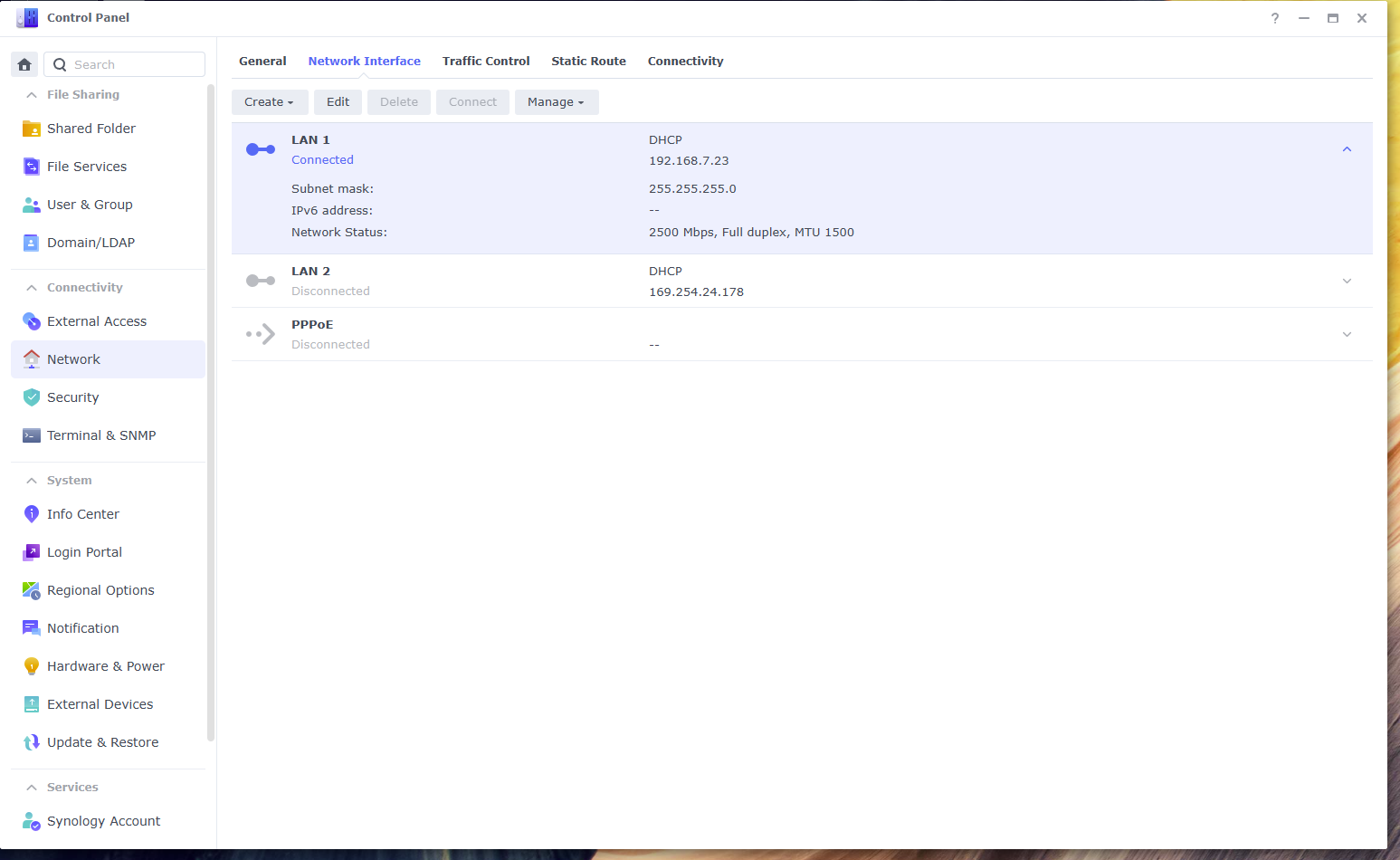Screen dimensions: 1400x860
Task: Select the File Services icon in sidebar
Action: pyautogui.click(x=31, y=166)
